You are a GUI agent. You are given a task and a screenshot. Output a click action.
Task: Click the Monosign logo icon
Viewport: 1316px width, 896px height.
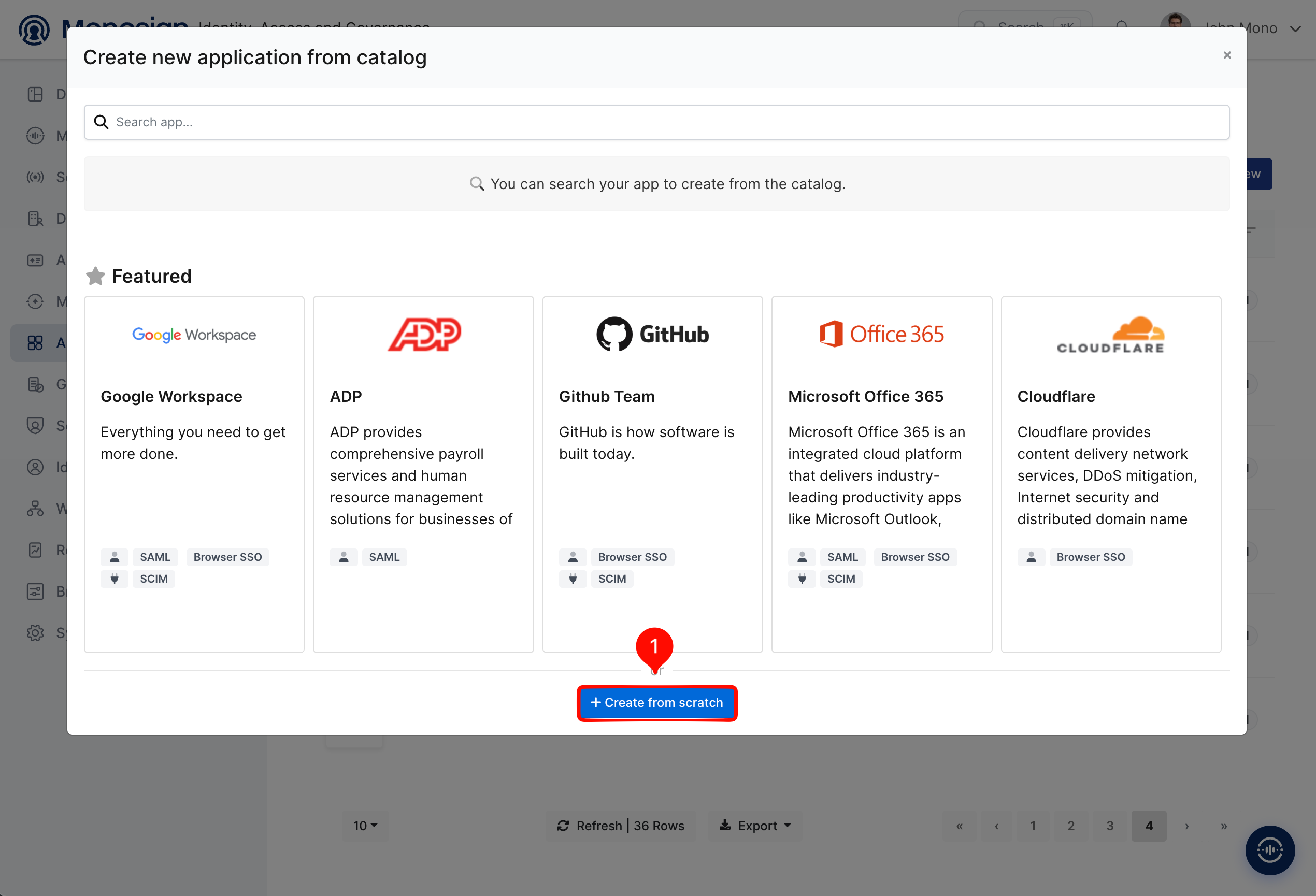pyautogui.click(x=34, y=30)
